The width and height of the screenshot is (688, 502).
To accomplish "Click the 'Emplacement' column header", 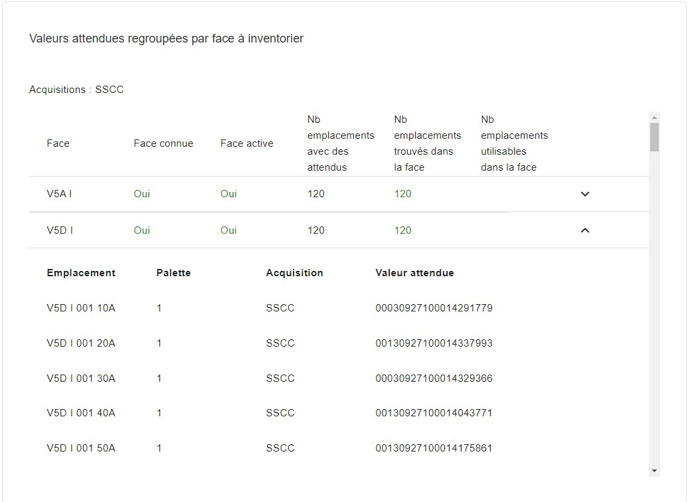I will 81,273.
